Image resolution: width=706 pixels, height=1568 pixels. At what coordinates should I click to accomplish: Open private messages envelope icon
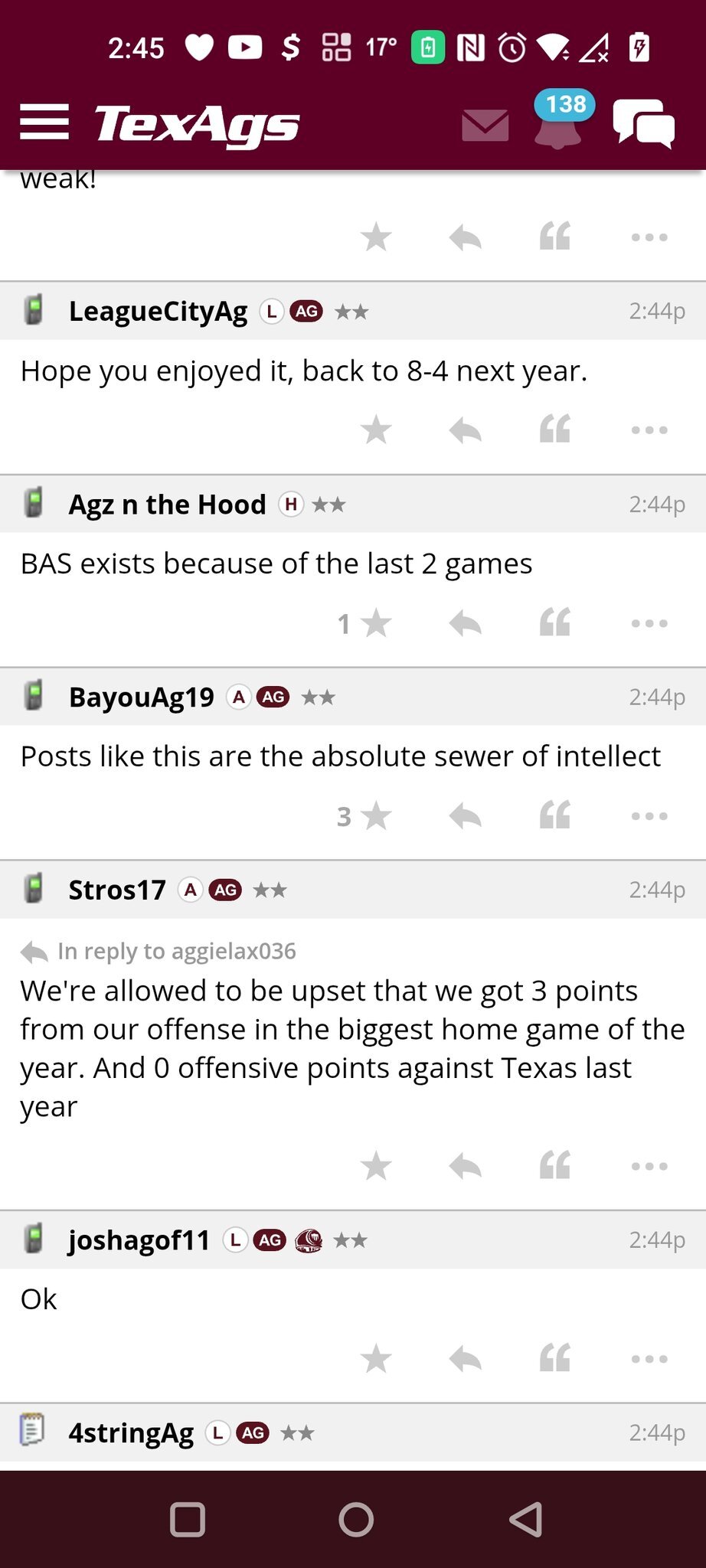485,125
